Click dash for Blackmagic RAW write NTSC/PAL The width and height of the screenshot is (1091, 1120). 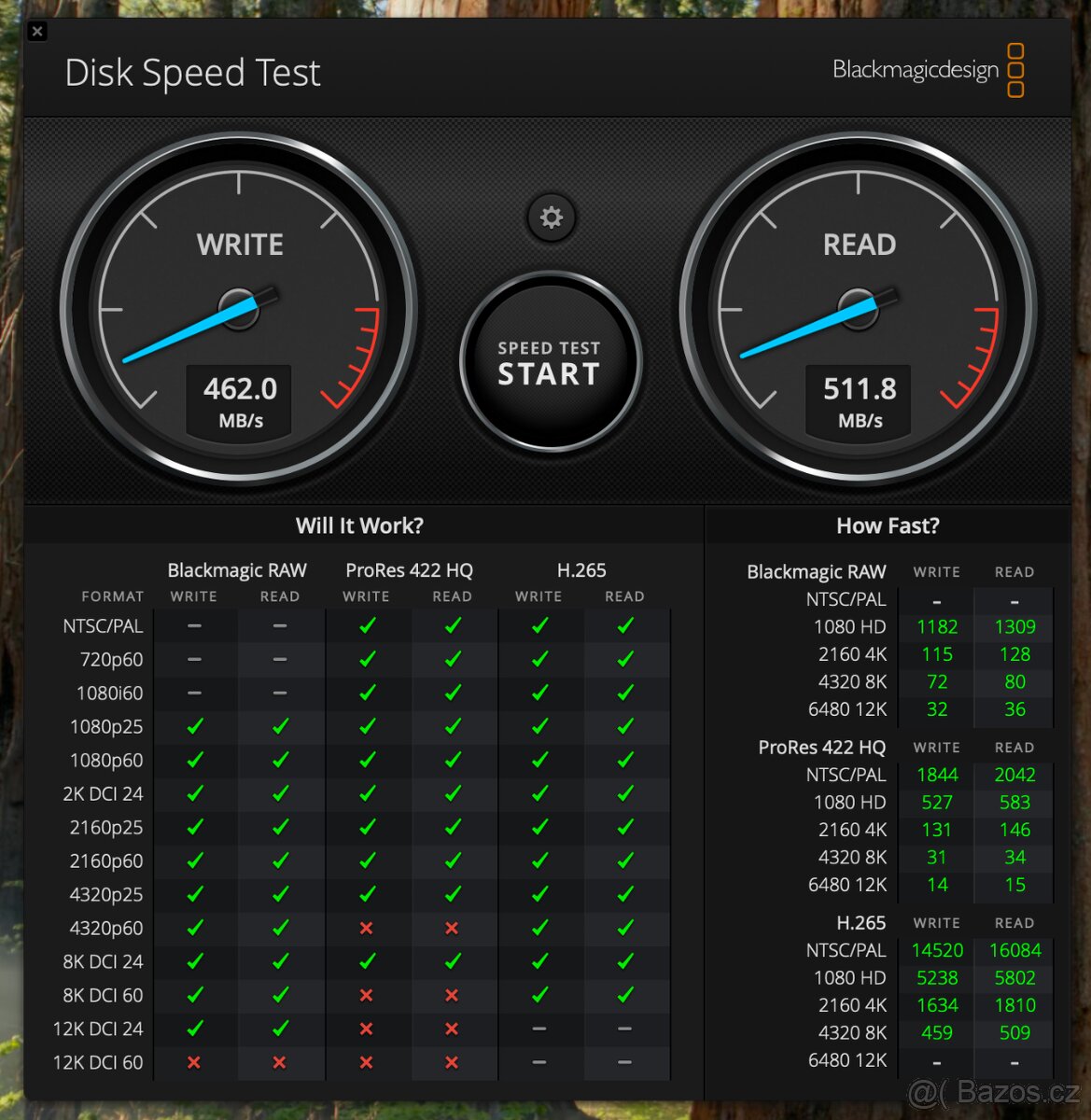194,625
